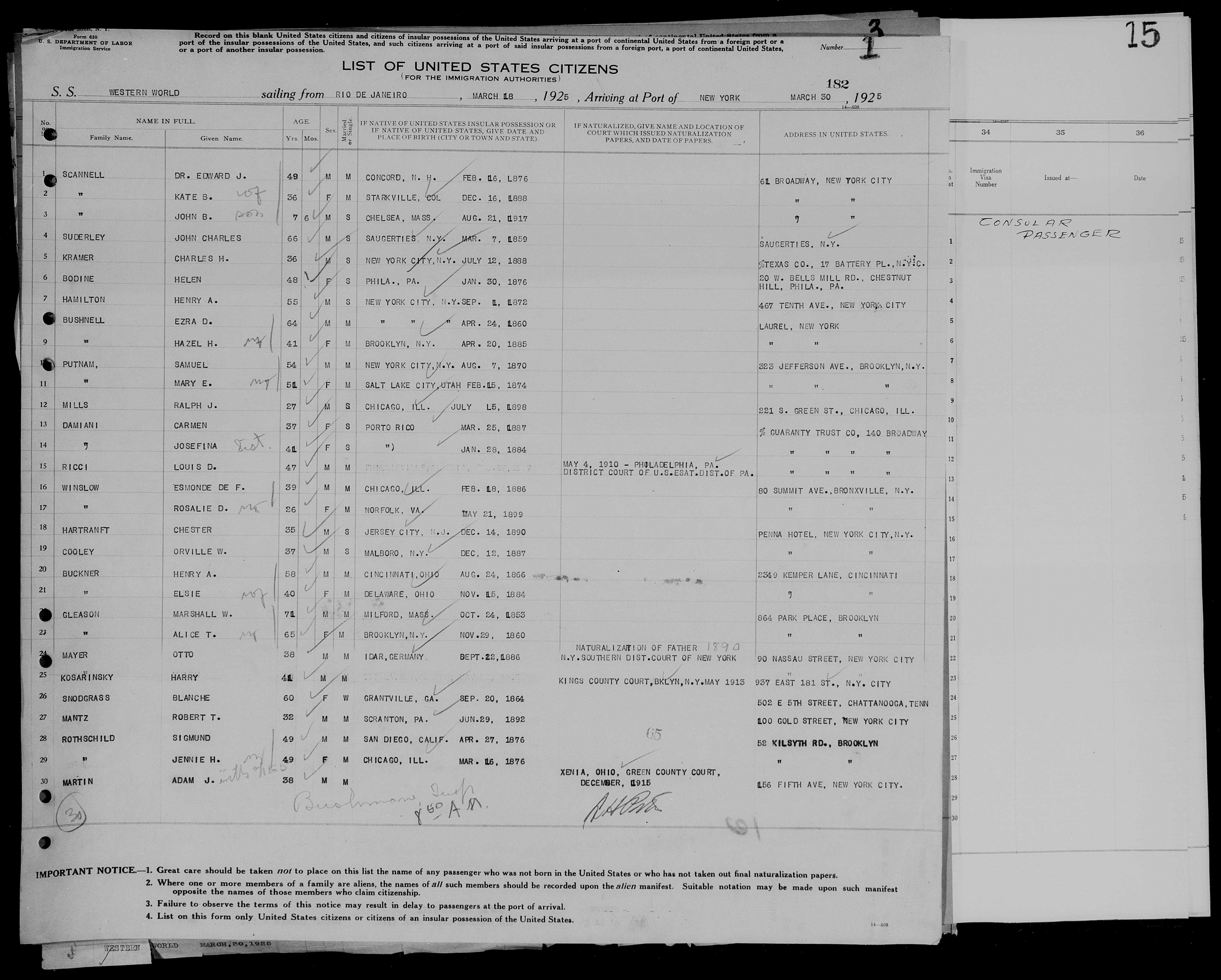Click family name 'GLEASON'
The width and height of the screenshot is (1221, 980).
tap(81, 615)
